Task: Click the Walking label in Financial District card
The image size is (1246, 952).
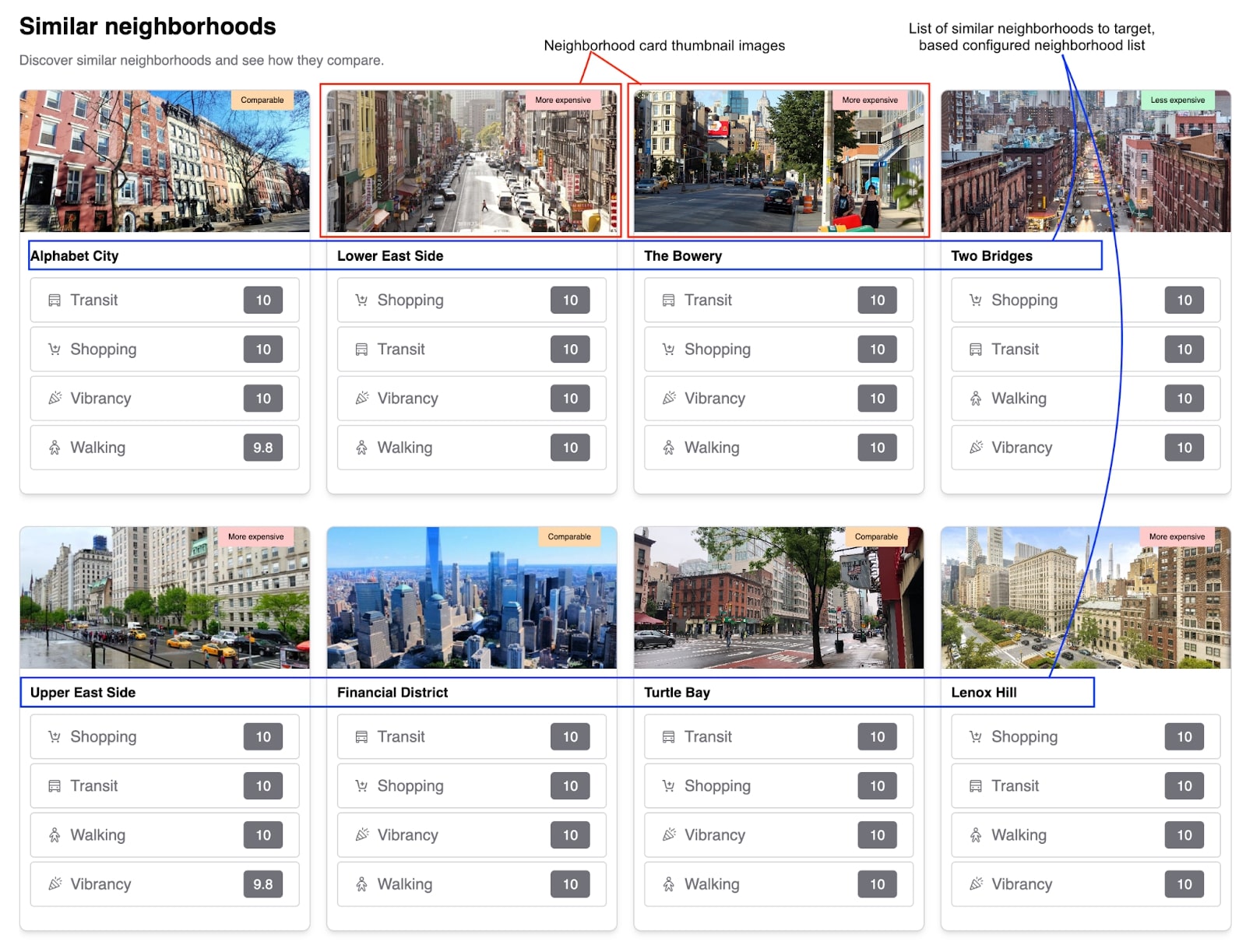Action: tap(405, 884)
